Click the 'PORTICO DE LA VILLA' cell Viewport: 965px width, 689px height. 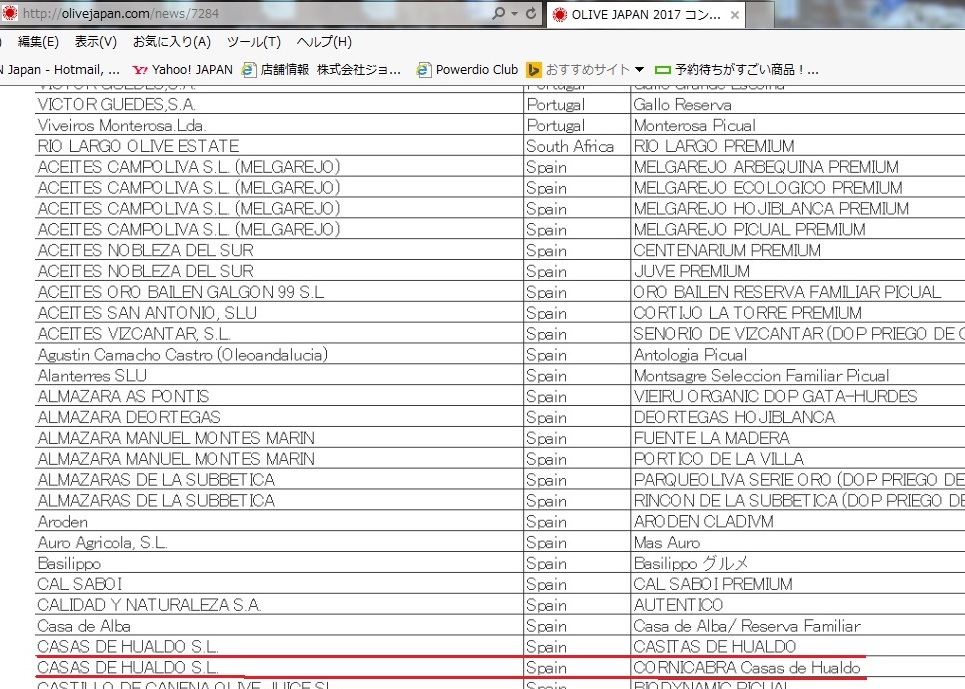(798, 460)
